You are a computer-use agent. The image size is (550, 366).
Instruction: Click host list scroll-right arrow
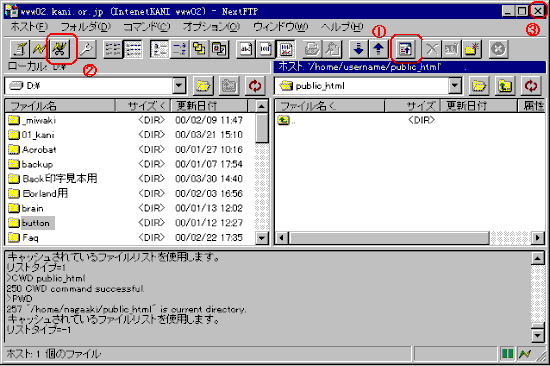(537, 238)
